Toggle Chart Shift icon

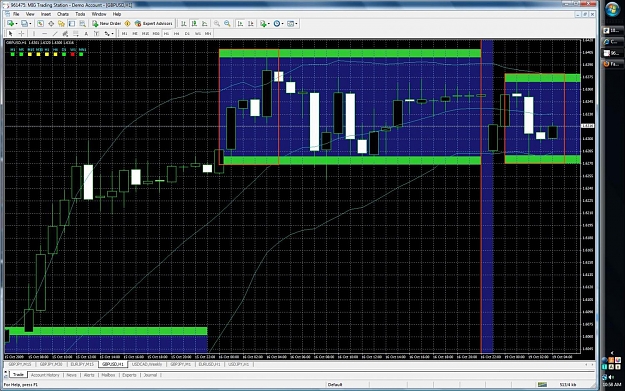[251, 24]
